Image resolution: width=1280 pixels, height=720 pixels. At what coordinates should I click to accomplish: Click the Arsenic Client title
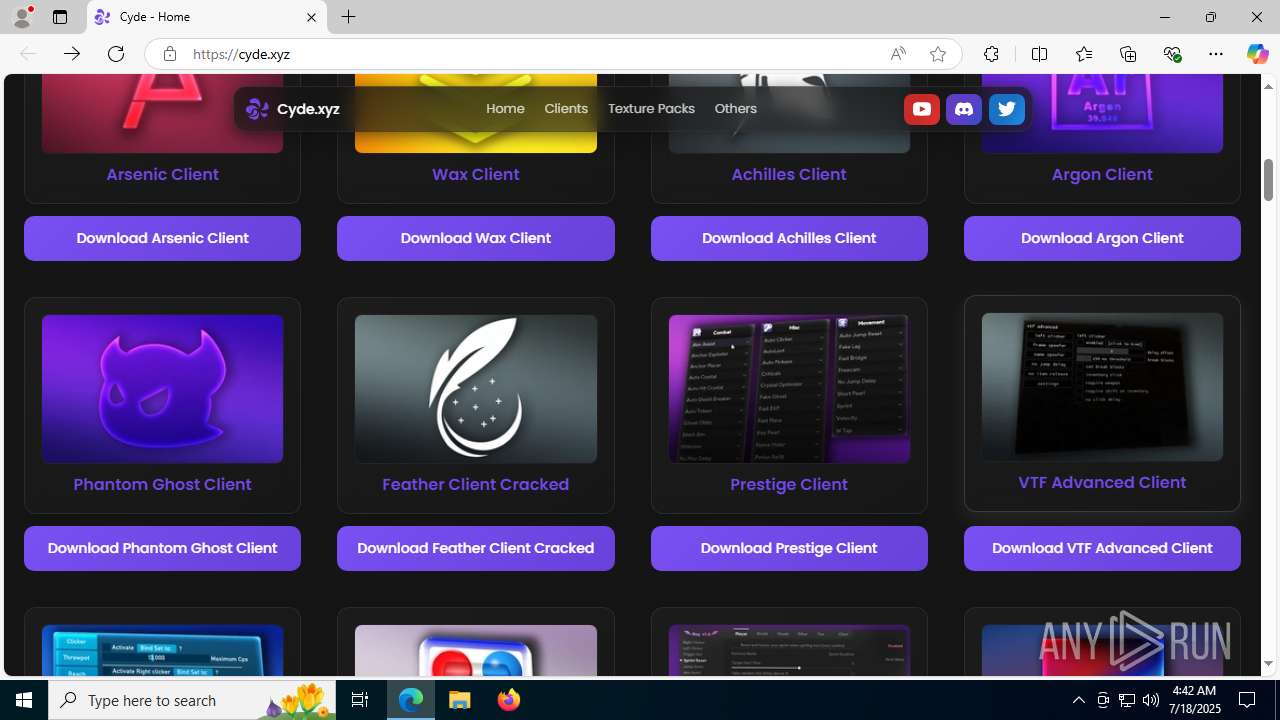point(162,174)
